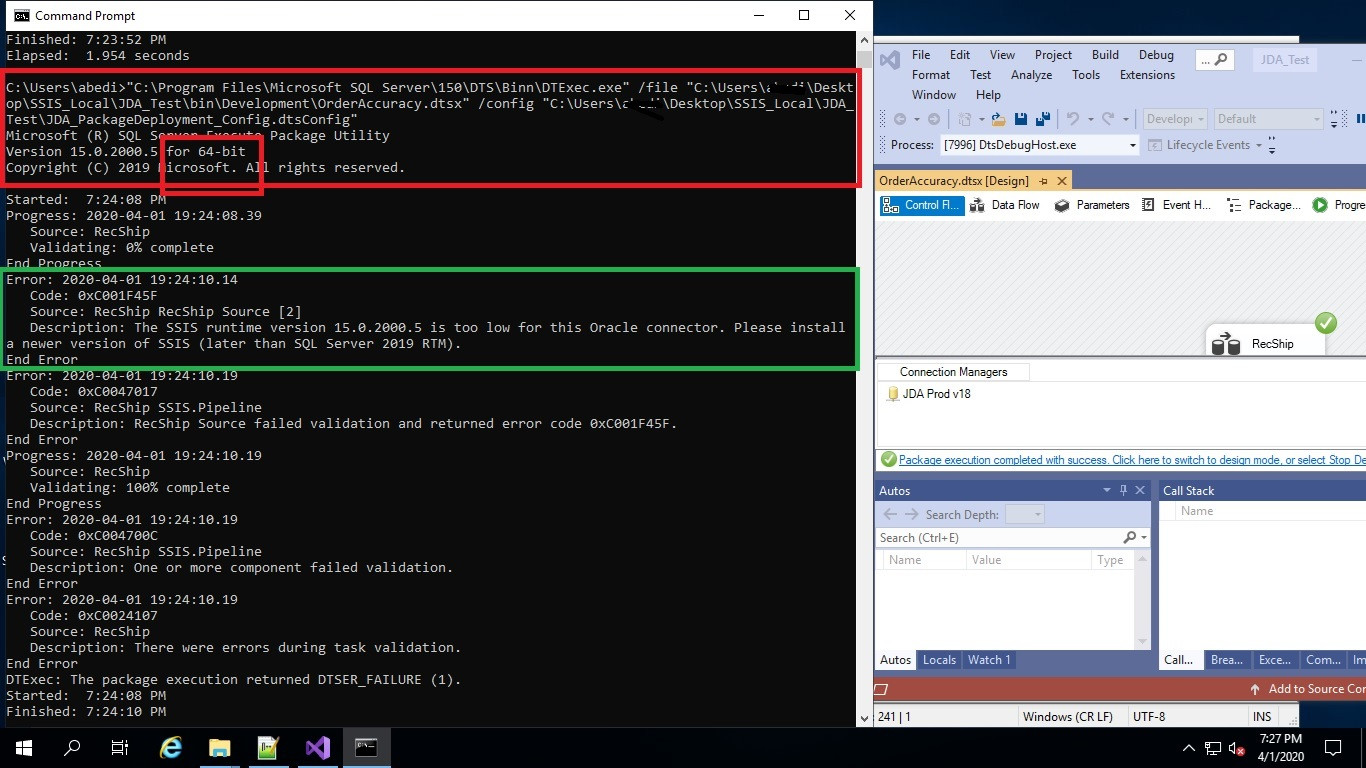Open the Autos window options dropdown arrow
1366x768 pixels.
click(x=1107, y=490)
